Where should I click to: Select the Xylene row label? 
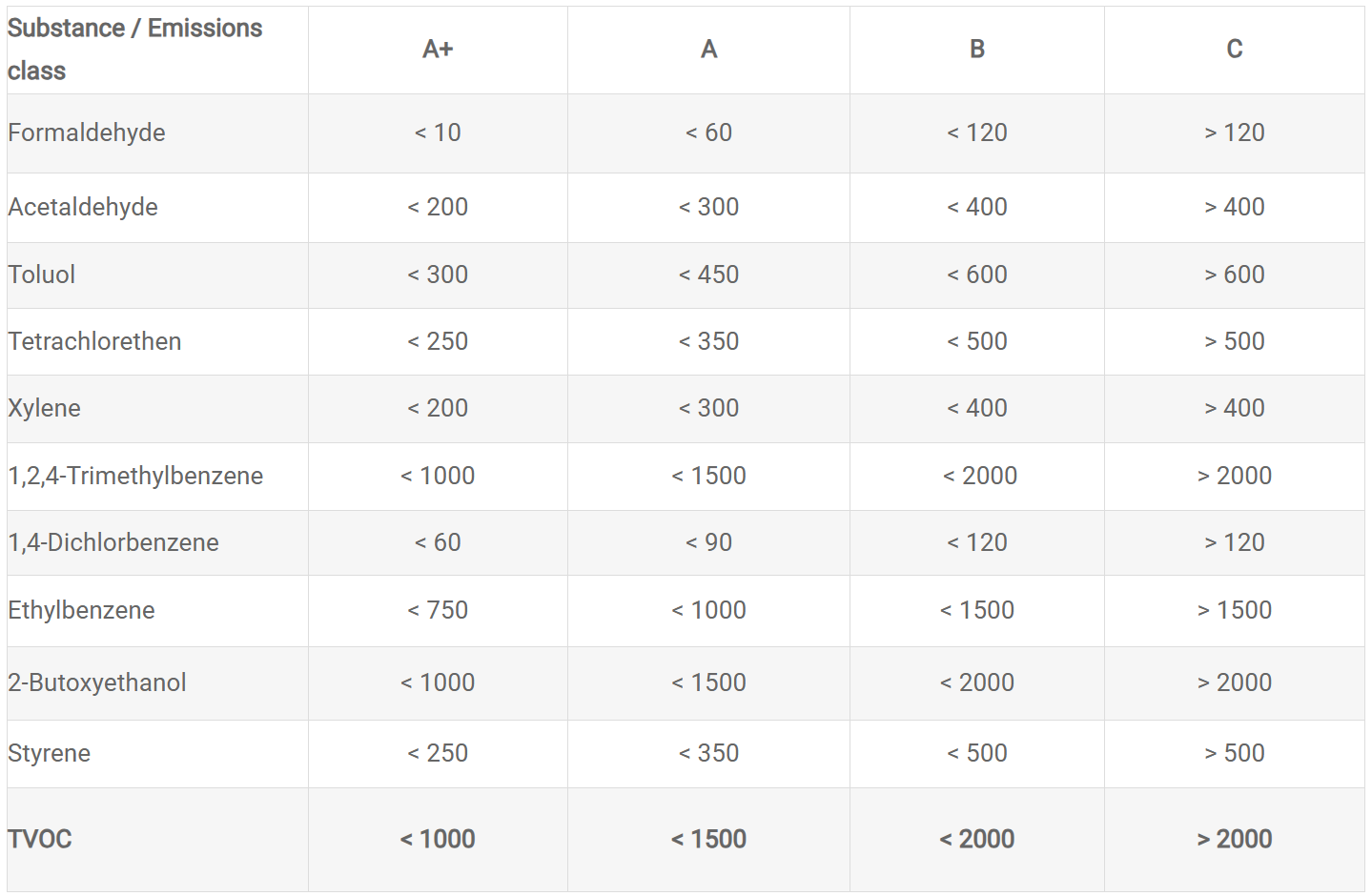pyautogui.click(x=45, y=408)
